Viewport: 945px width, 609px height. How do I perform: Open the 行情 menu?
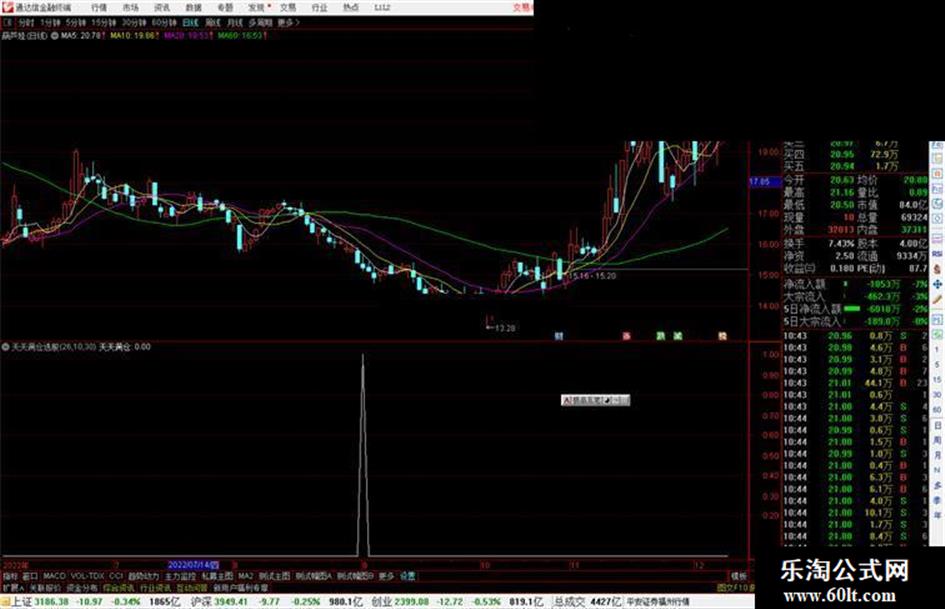tap(99, 8)
